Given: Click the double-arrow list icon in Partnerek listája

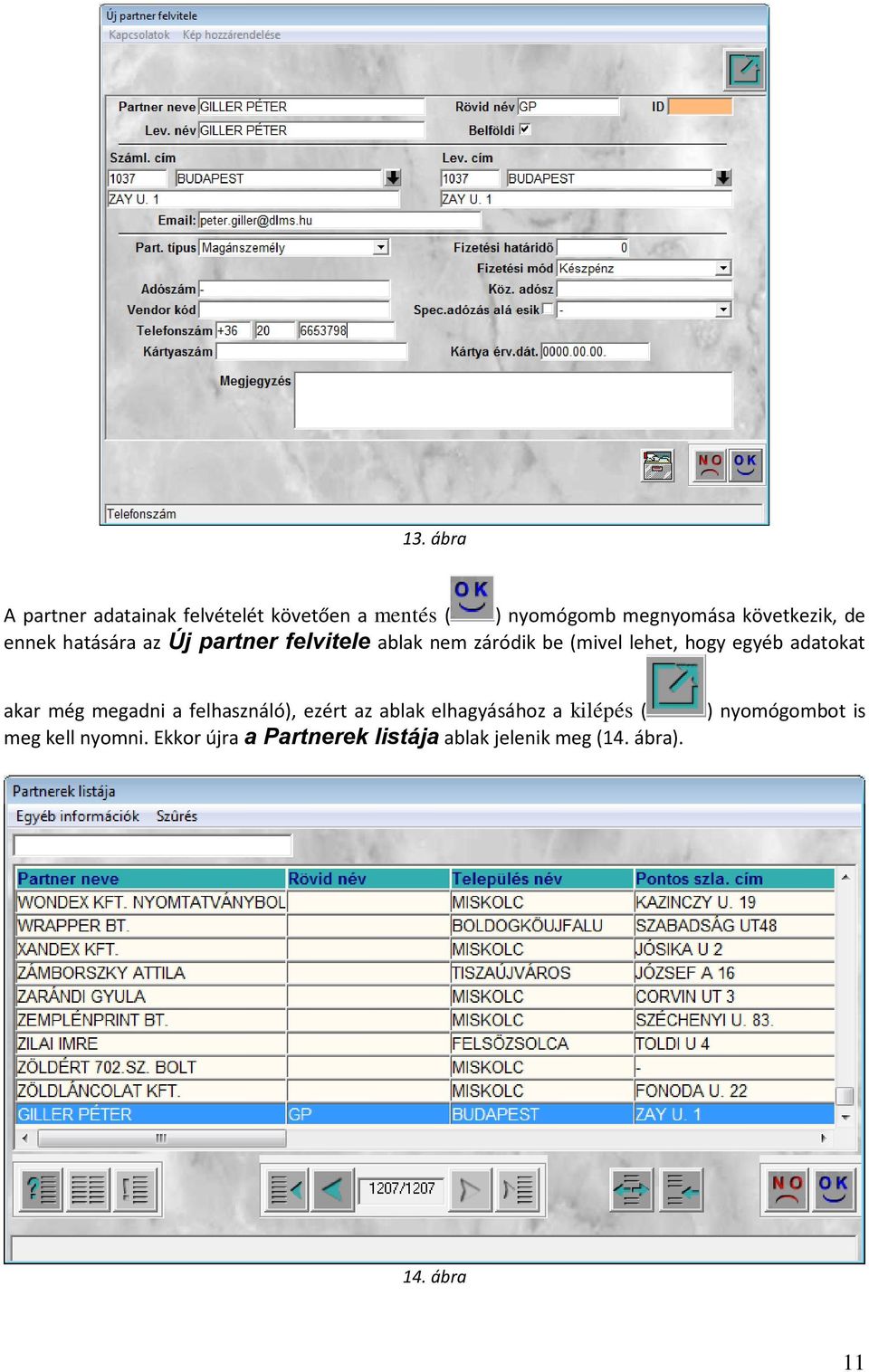Looking at the screenshot, I should coord(632,1189).
